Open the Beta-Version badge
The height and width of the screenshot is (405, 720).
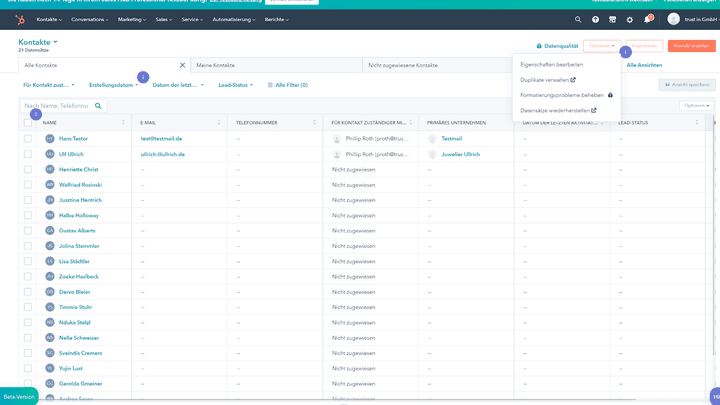pos(19,397)
